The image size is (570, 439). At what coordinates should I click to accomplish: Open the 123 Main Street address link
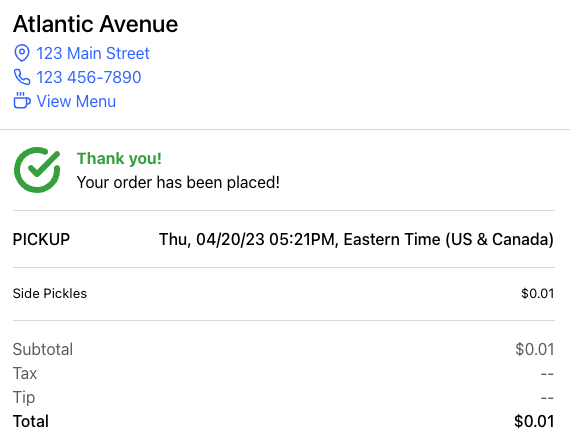[93, 53]
